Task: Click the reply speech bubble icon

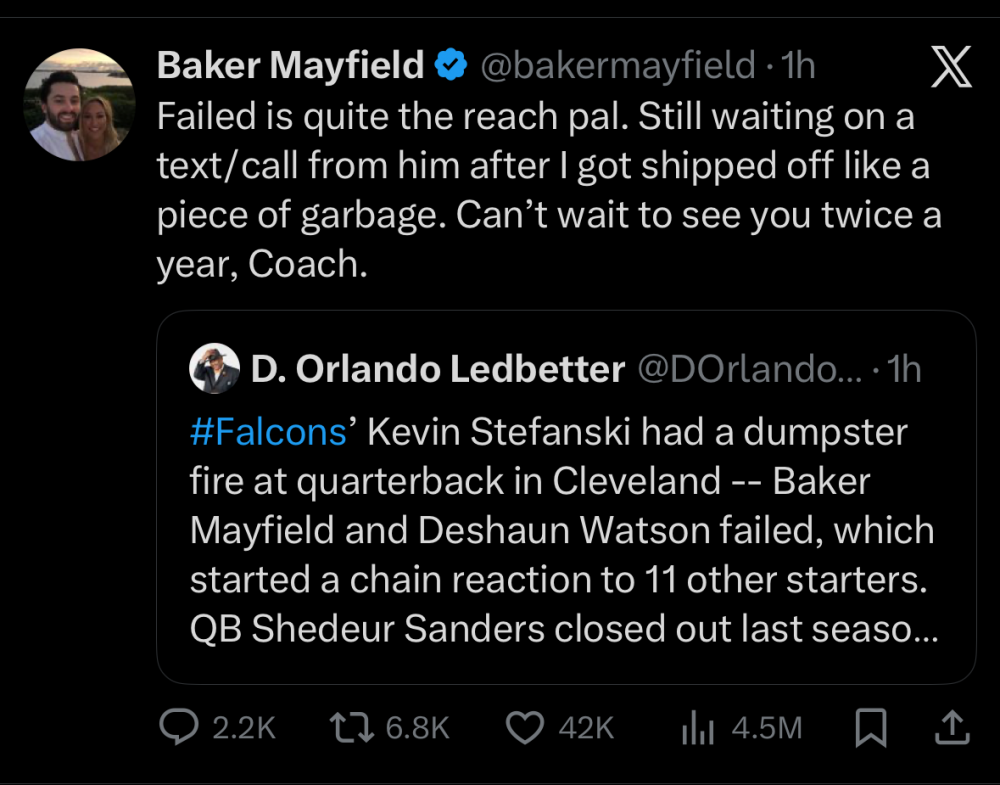Action: pos(180,728)
